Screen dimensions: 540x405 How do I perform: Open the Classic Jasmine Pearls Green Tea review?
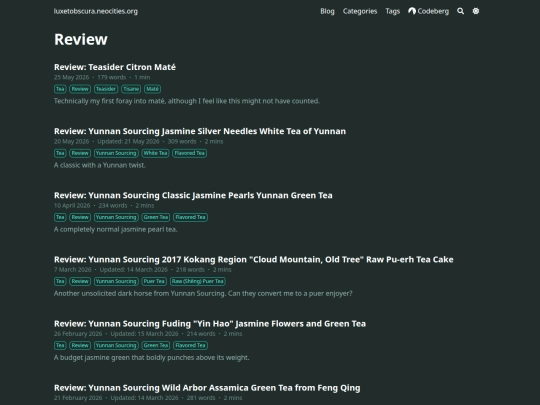click(193, 195)
